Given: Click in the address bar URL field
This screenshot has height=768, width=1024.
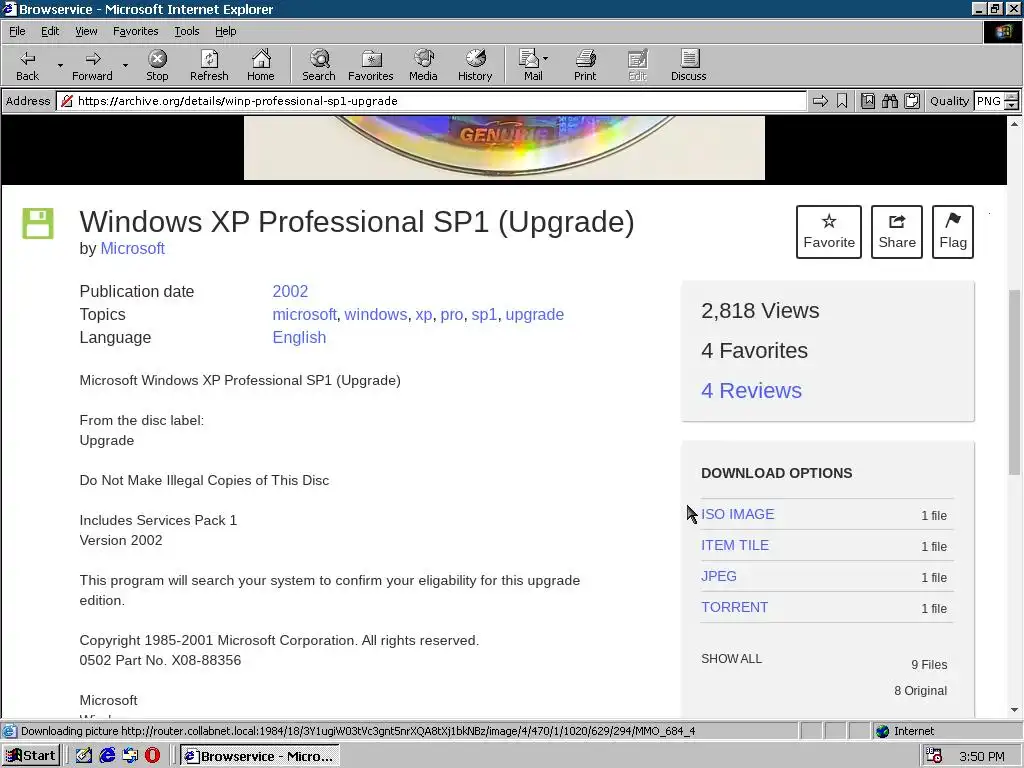Looking at the screenshot, I should pyautogui.click(x=431, y=101).
